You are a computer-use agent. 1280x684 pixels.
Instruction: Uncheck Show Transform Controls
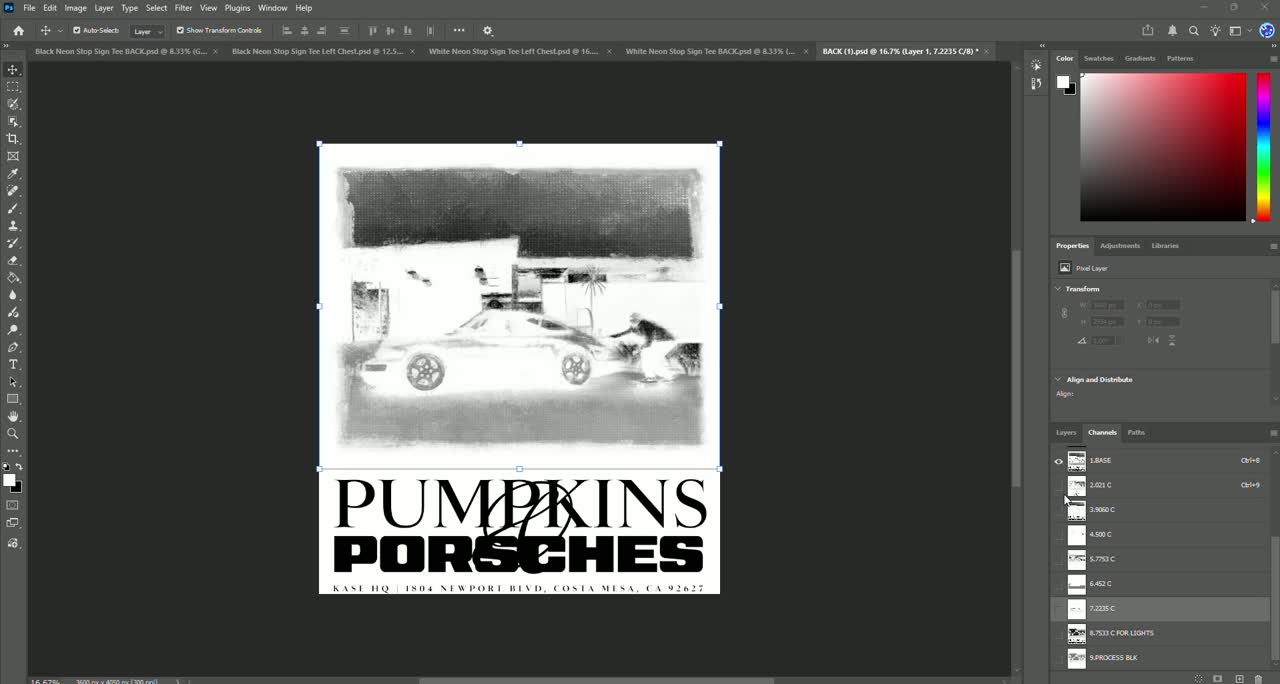coord(180,31)
